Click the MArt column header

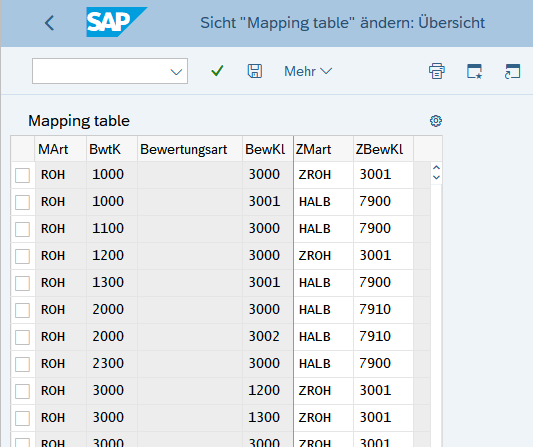point(61,149)
